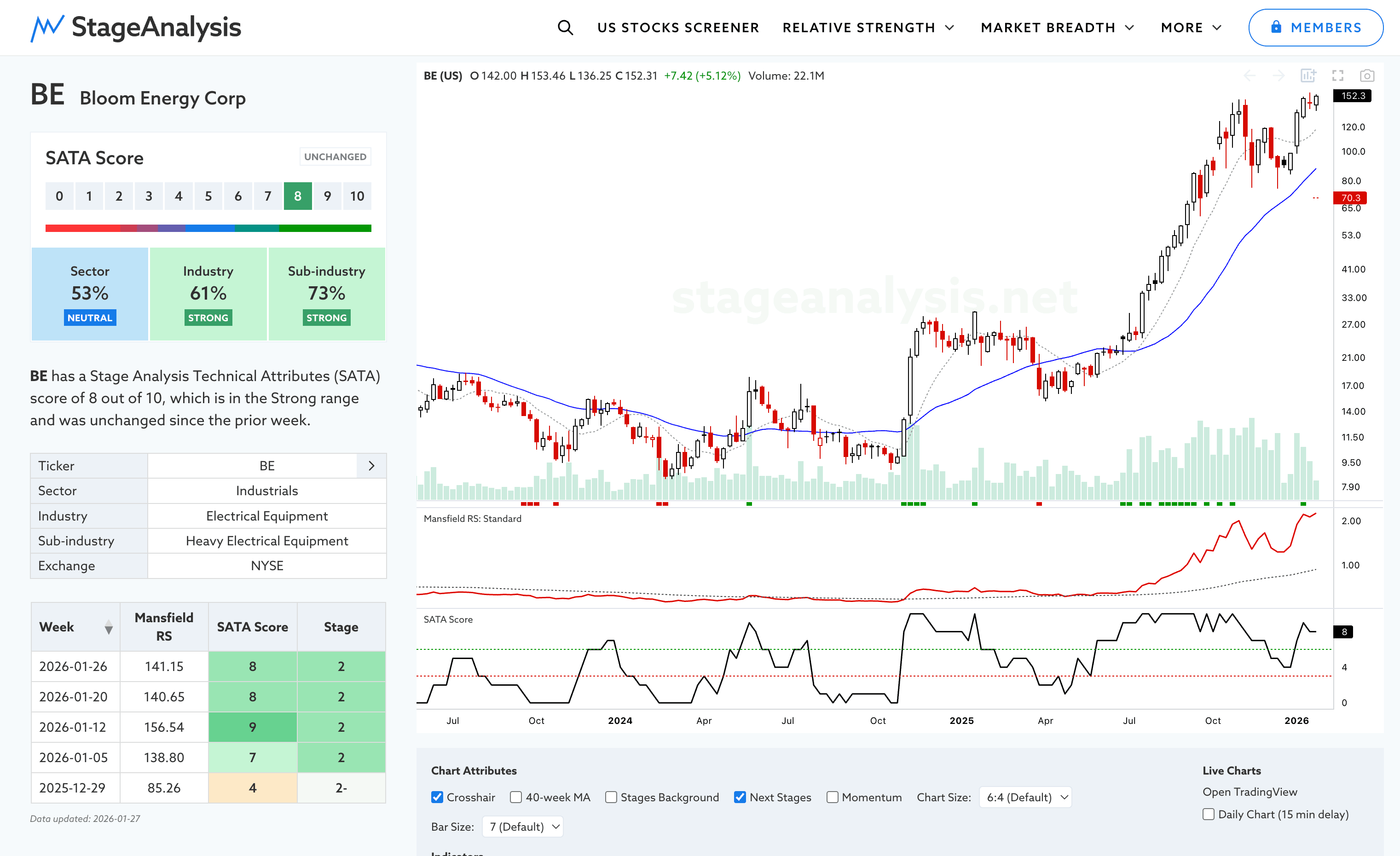Viewport: 1400px width, 856px height.
Task: Click the add indicator chart icon
Action: click(1308, 75)
